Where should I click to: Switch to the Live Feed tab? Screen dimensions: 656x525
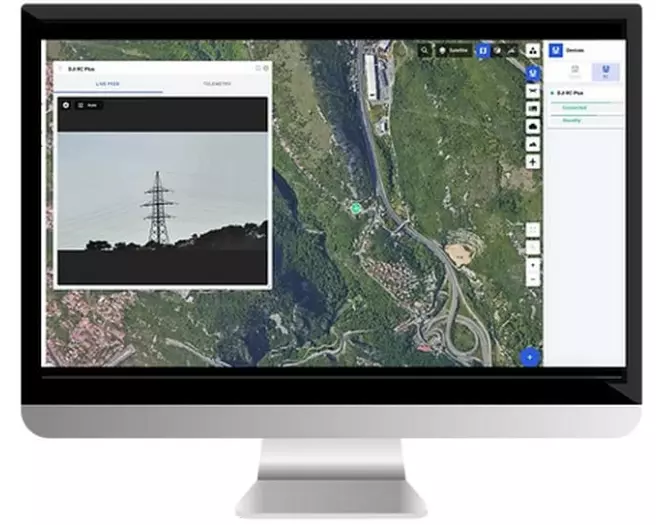[108, 86]
